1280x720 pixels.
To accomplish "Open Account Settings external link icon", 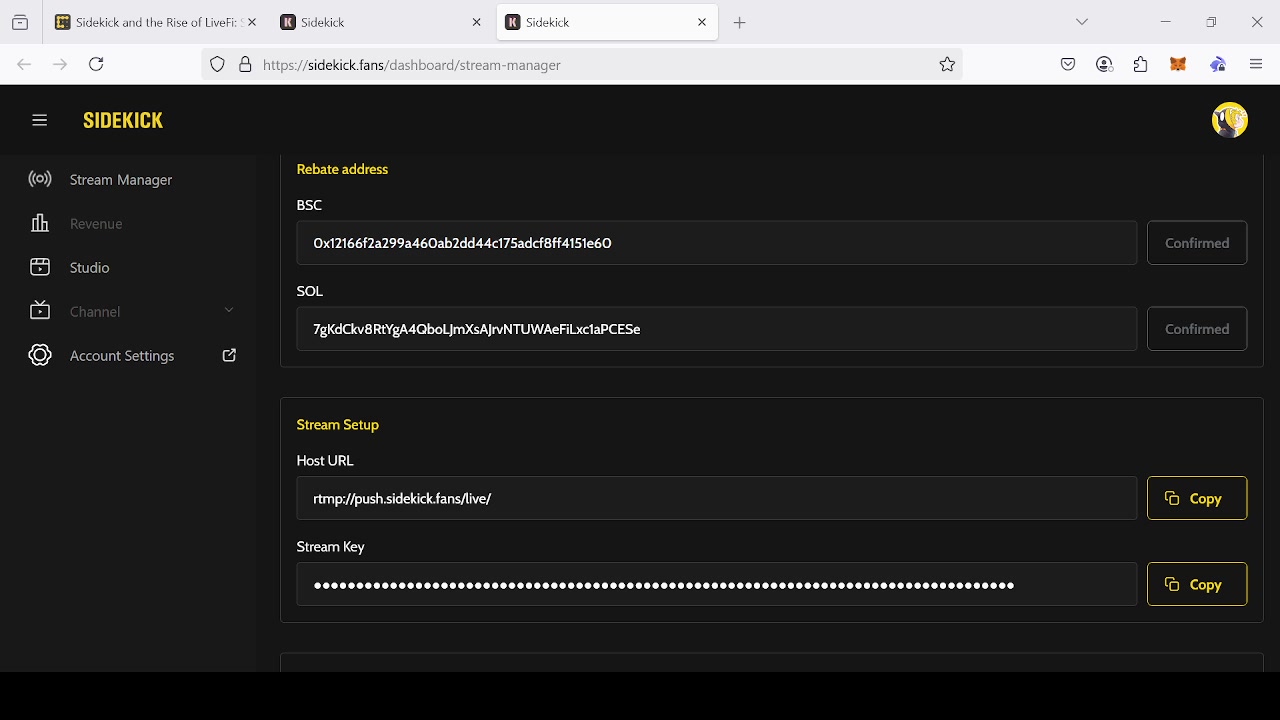I will [x=229, y=355].
